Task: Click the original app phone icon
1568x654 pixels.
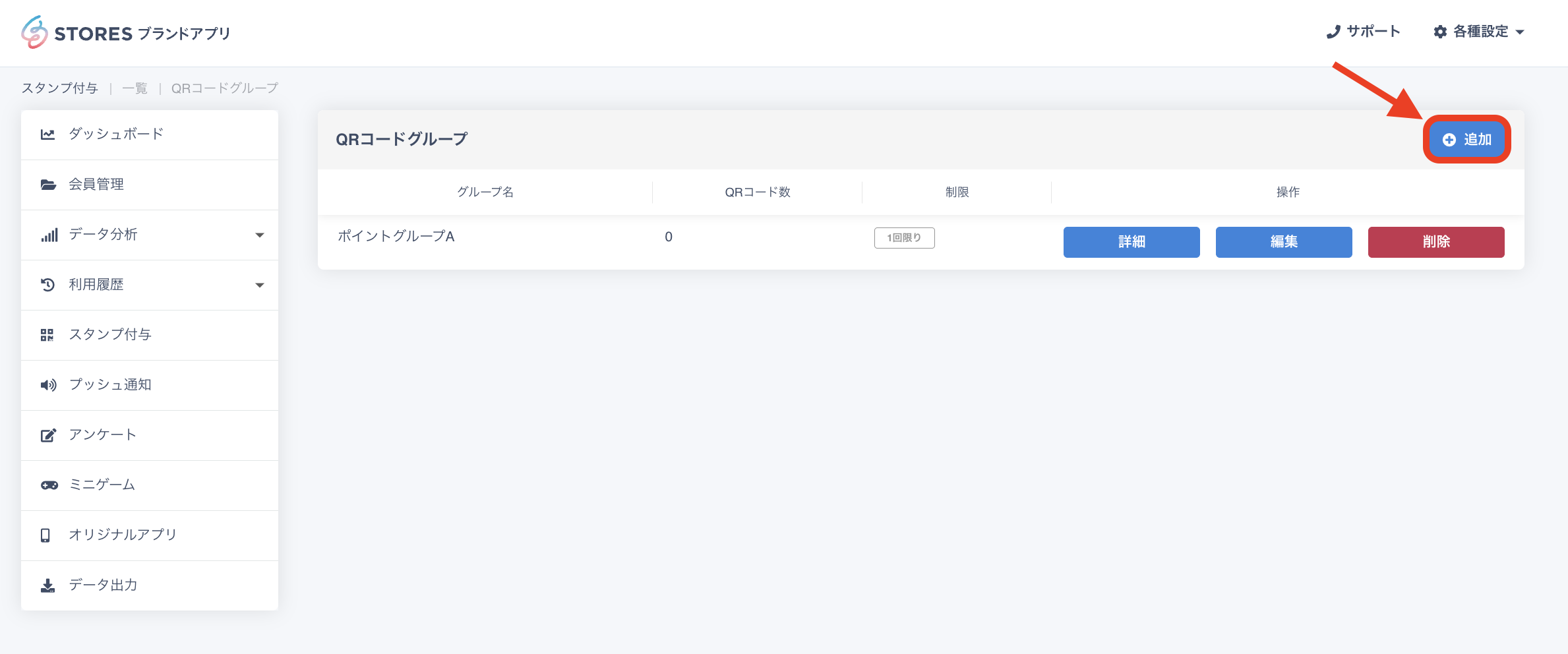Action: [45, 535]
